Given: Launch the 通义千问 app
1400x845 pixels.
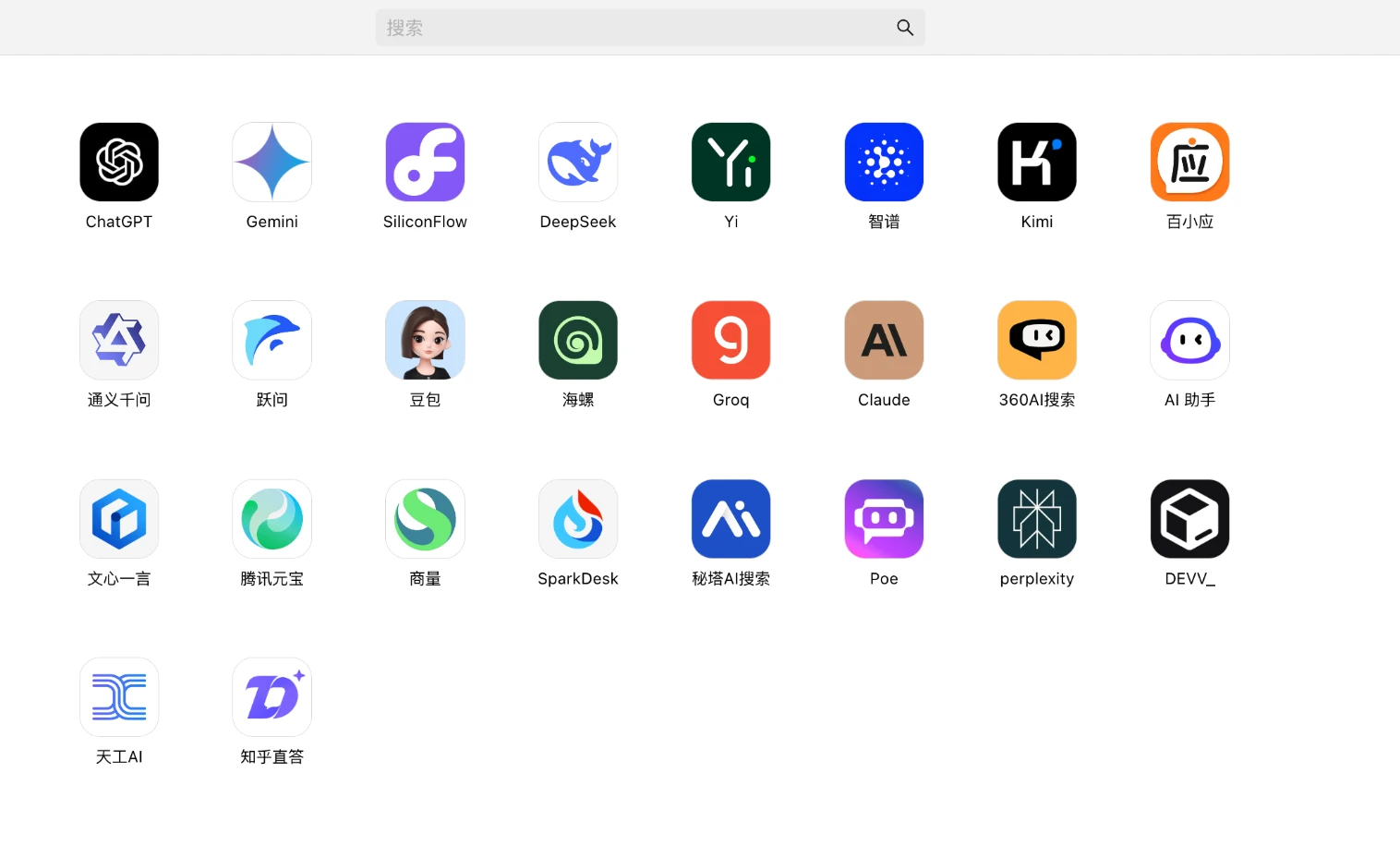Looking at the screenshot, I should [119, 341].
